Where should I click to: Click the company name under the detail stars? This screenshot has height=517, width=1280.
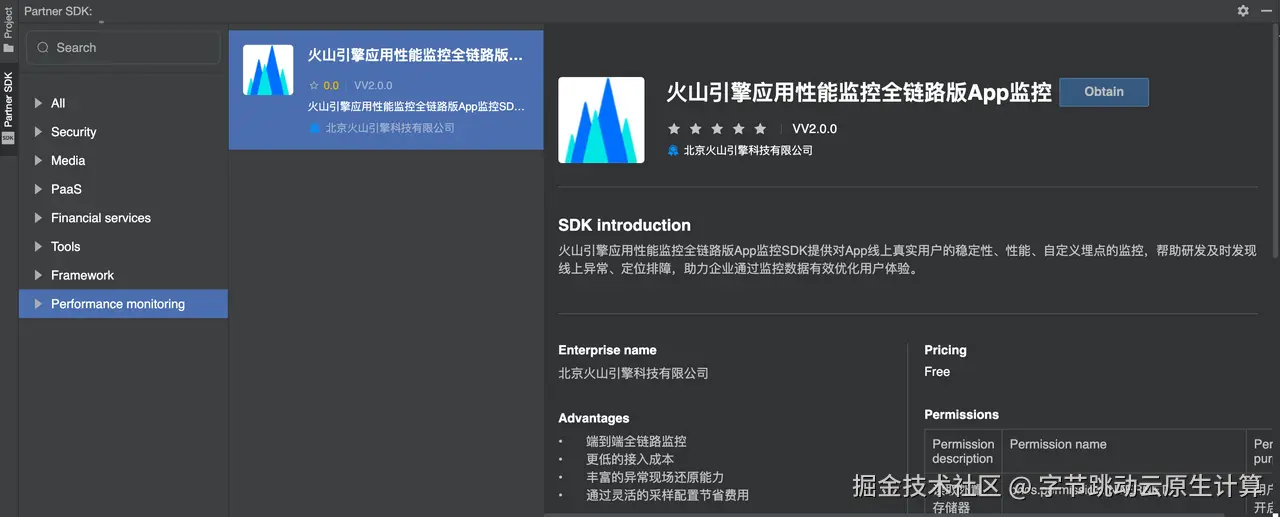coord(748,150)
